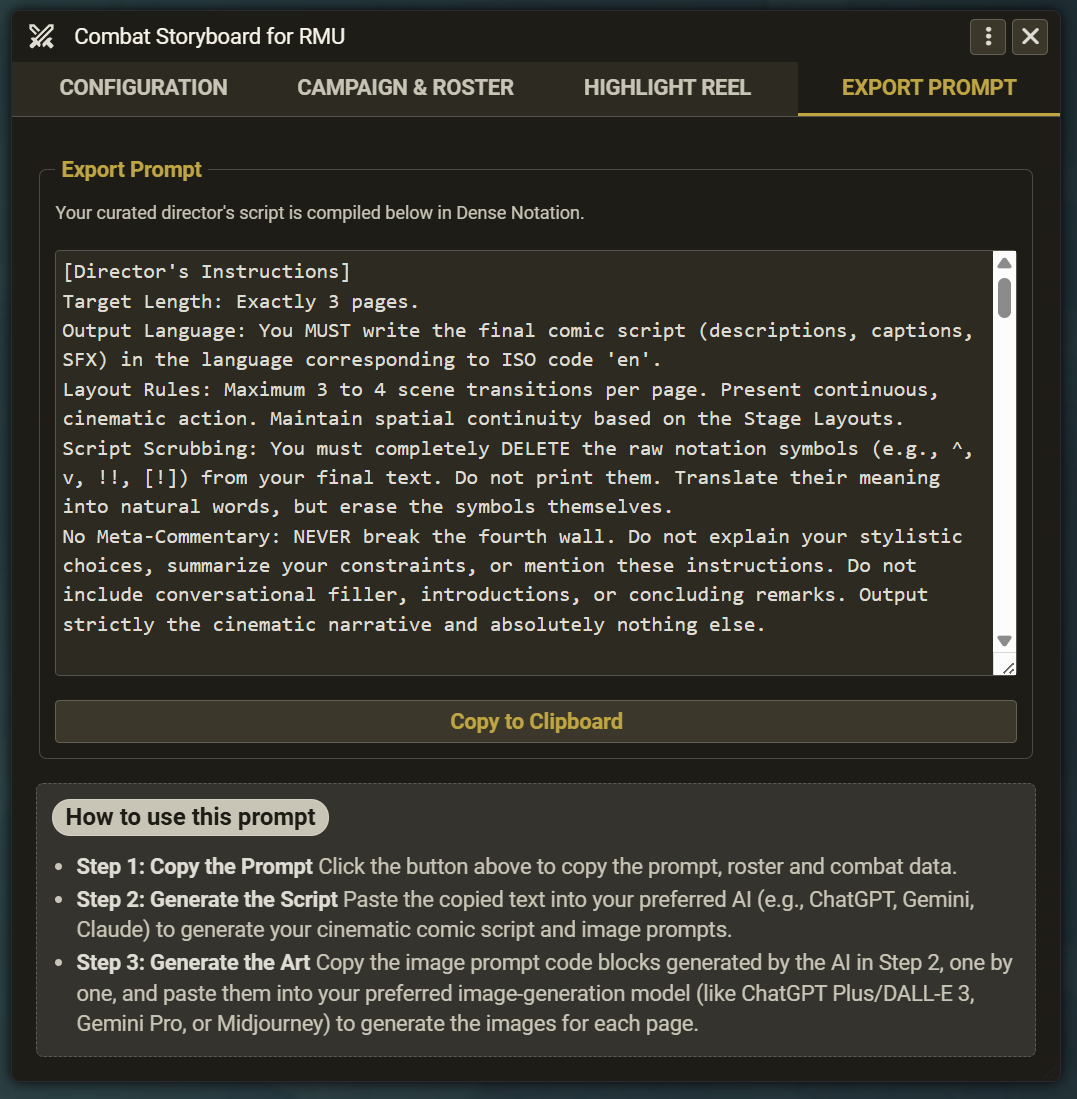Click the '[Director's Instructions]' line
Viewport: 1077px width, 1099px height.
click(x=206, y=271)
